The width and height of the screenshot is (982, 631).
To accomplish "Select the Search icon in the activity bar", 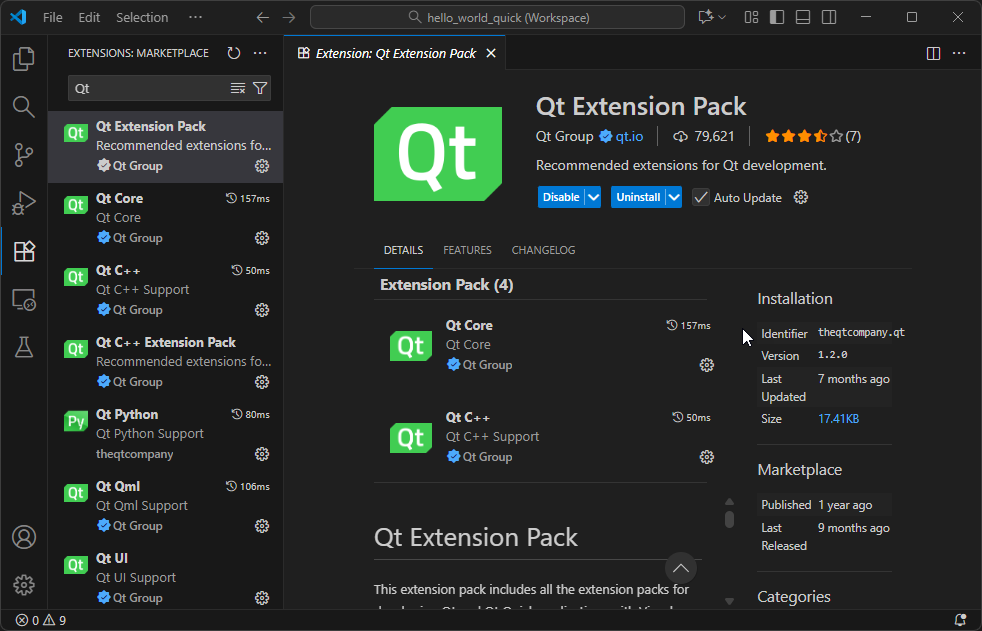I will tap(24, 107).
